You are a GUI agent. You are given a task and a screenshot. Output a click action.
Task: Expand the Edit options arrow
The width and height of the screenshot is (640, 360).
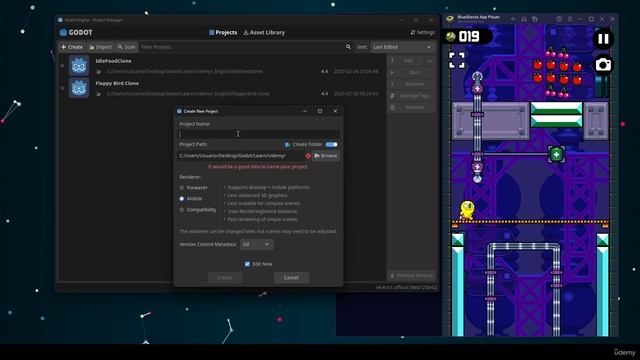pyautogui.click(x=430, y=60)
